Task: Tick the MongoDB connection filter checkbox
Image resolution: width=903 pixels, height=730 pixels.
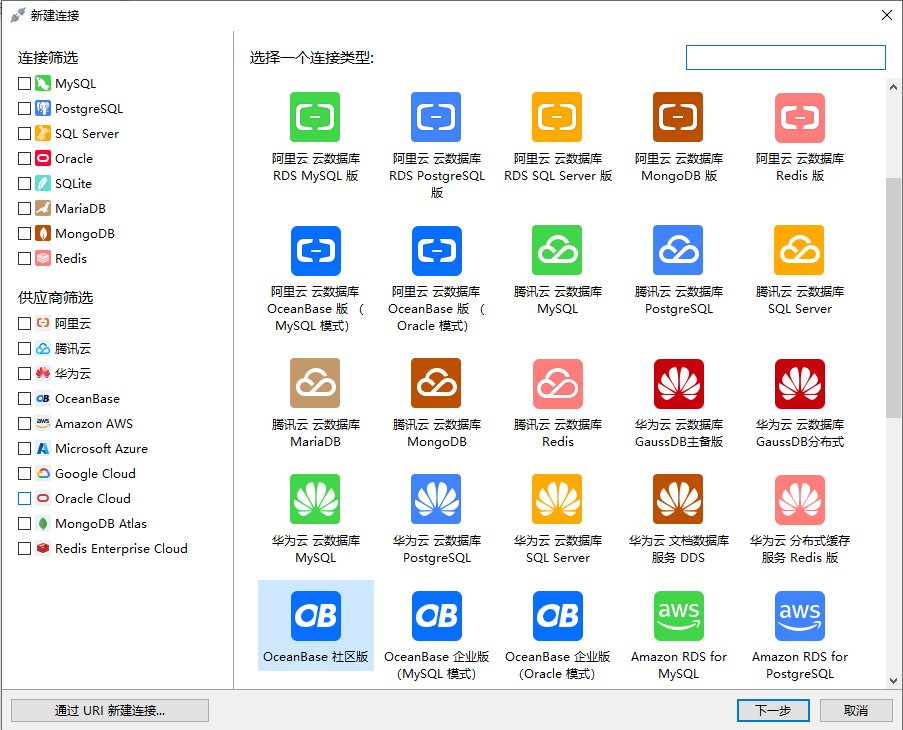Action: coord(24,234)
